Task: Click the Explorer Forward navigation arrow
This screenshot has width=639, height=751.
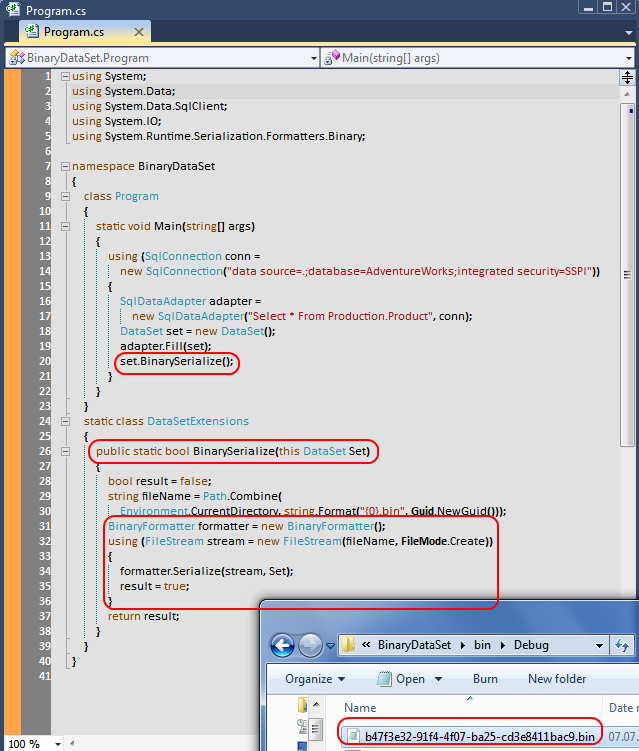Action: coord(312,644)
